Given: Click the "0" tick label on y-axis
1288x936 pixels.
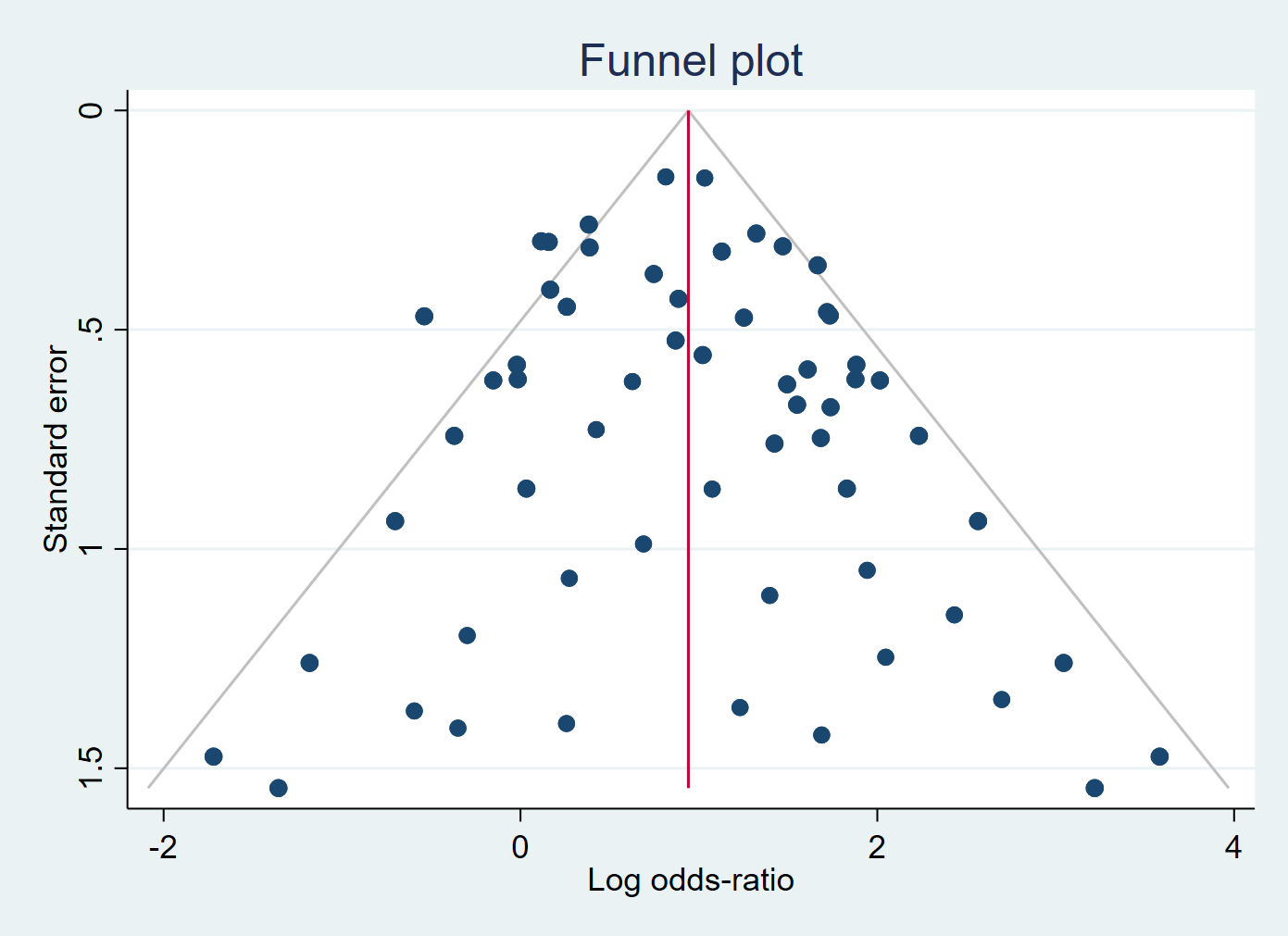Looking at the screenshot, I should (x=91, y=110).
